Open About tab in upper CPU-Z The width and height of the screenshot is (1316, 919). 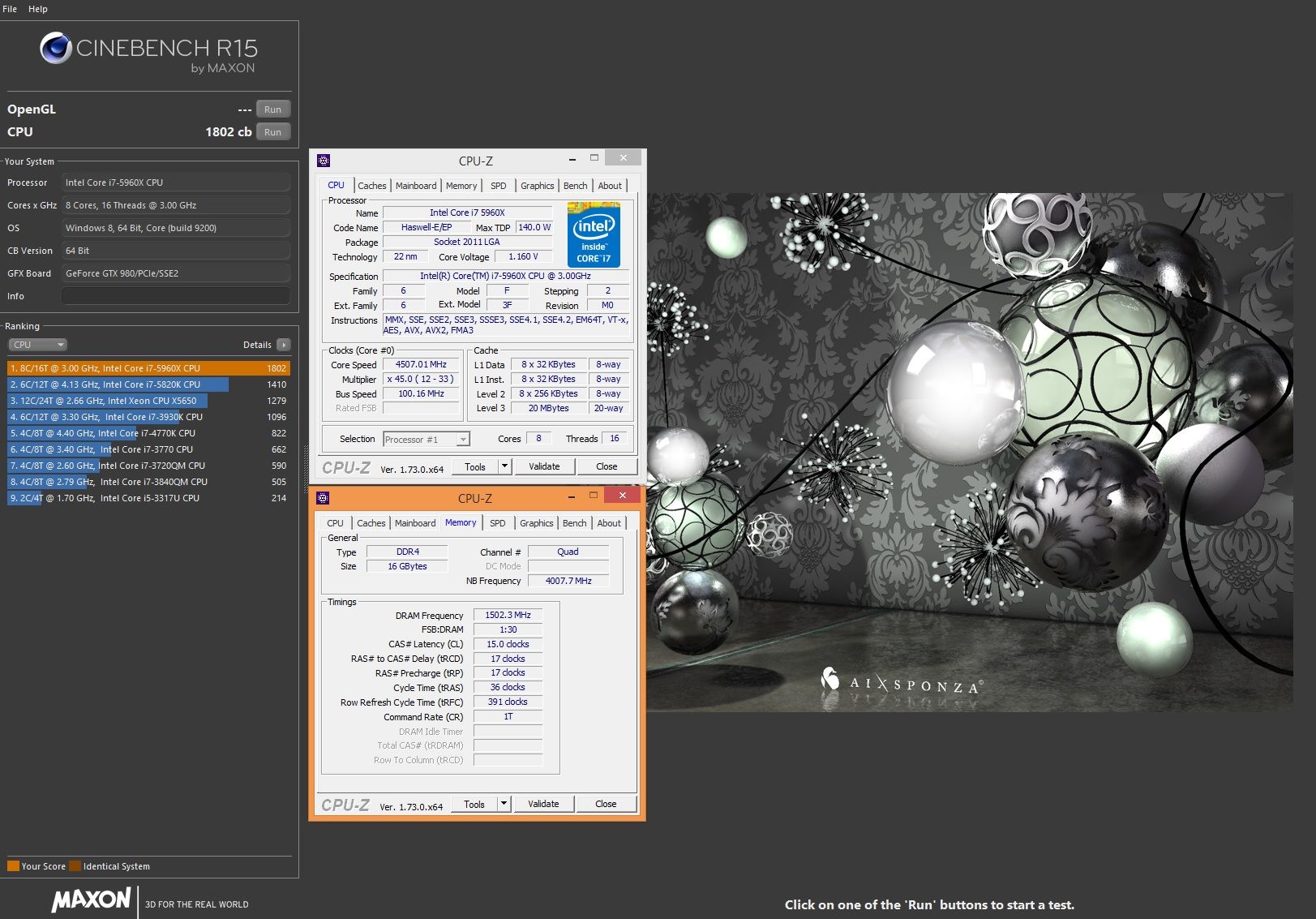(610, 186)
